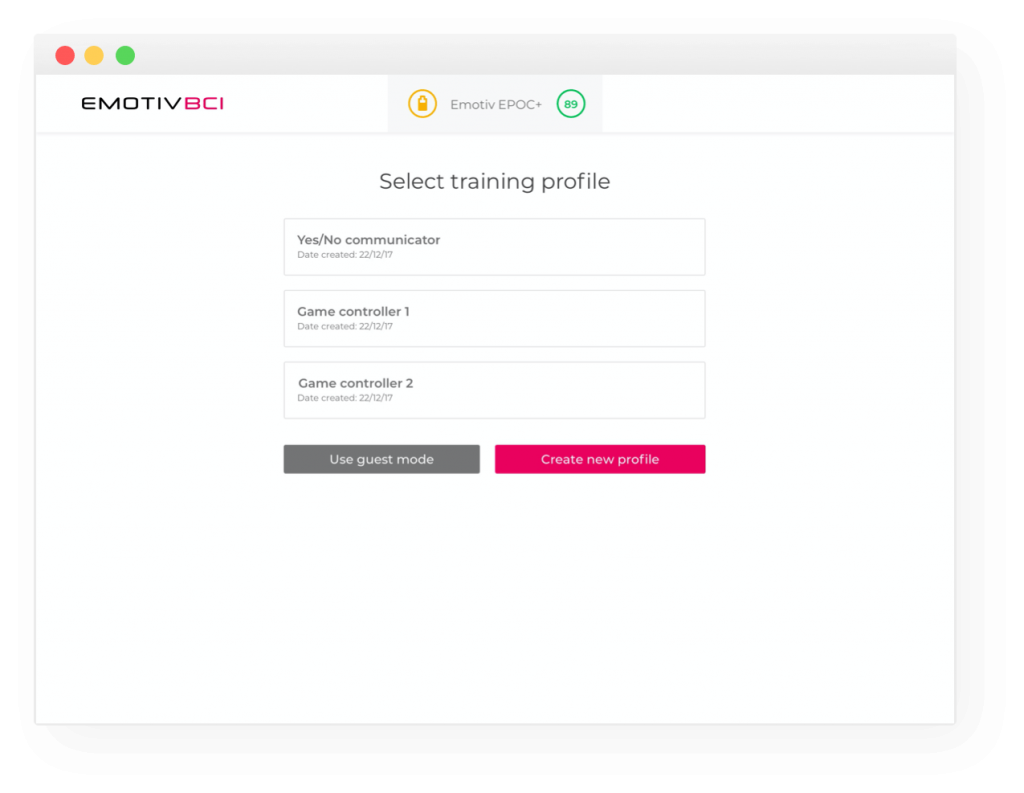Click the Select training profile heading
The image size is (1024, 793).
494,182
